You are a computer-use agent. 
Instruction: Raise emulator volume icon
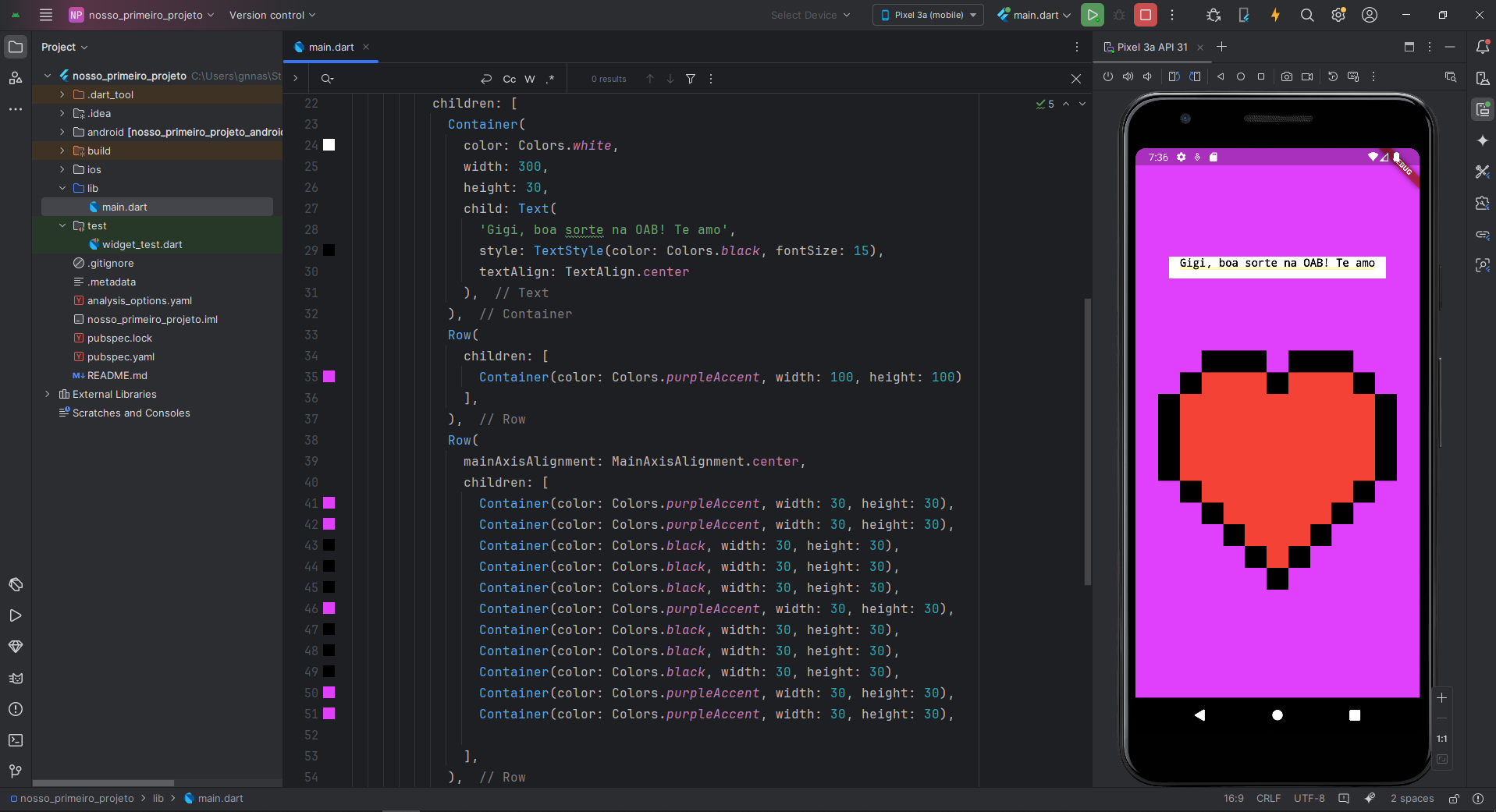1128,76
